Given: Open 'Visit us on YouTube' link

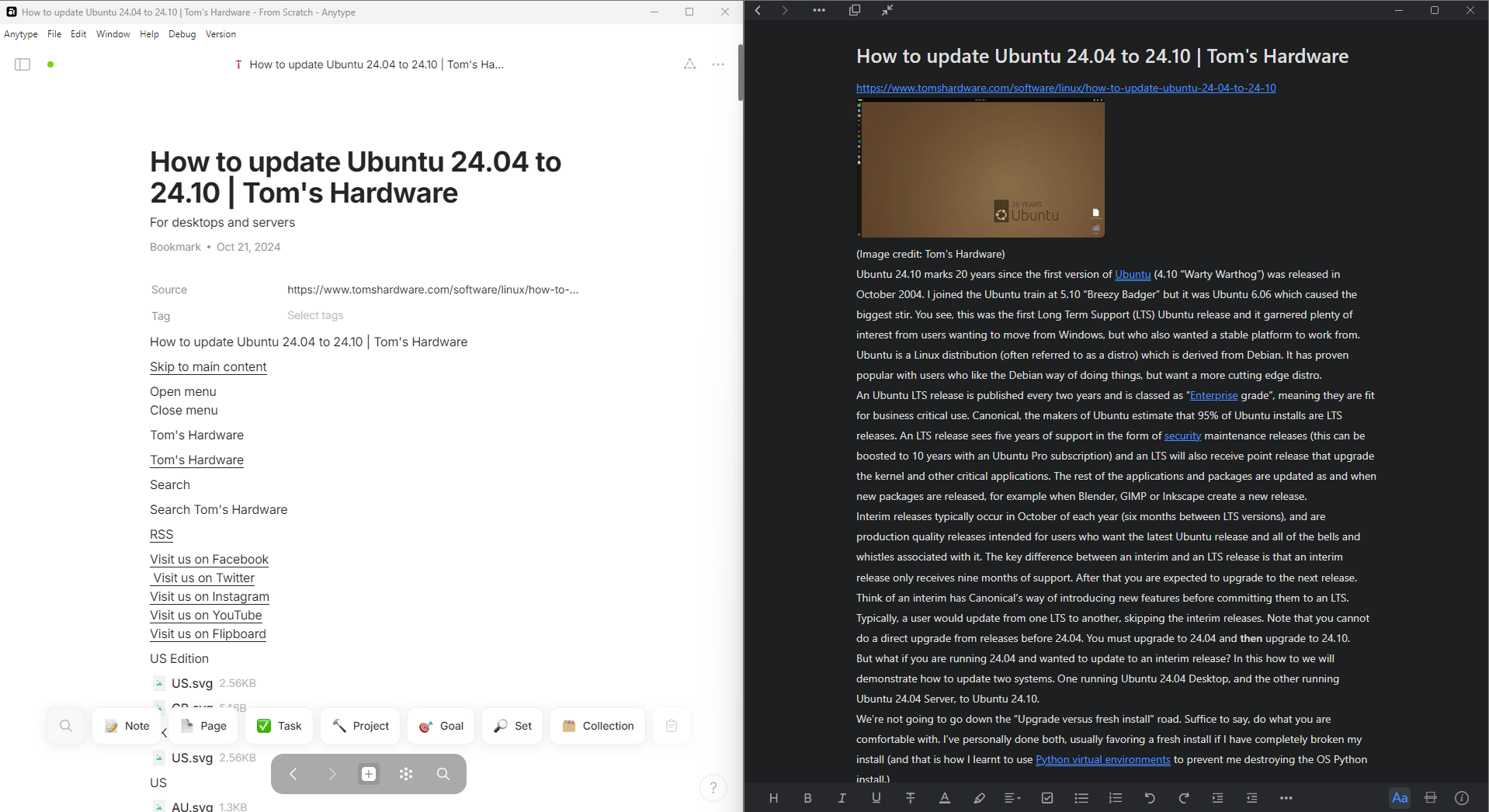Looking at the screenshot, I should [206, 616].
